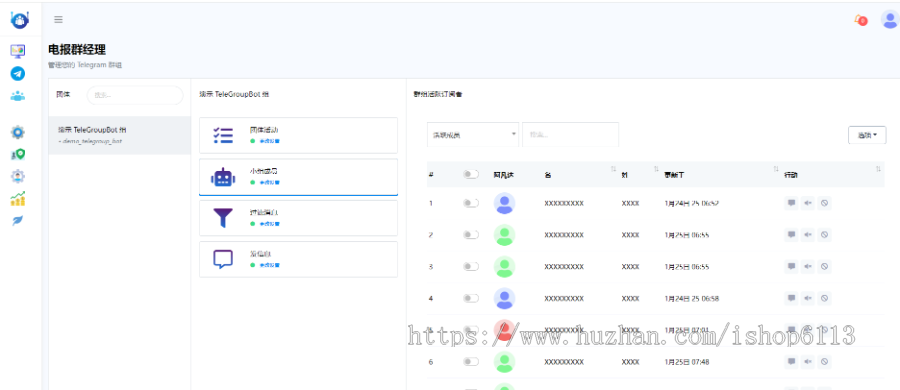
Task: Sort by the actions column arrows
Action: [878, 169]
